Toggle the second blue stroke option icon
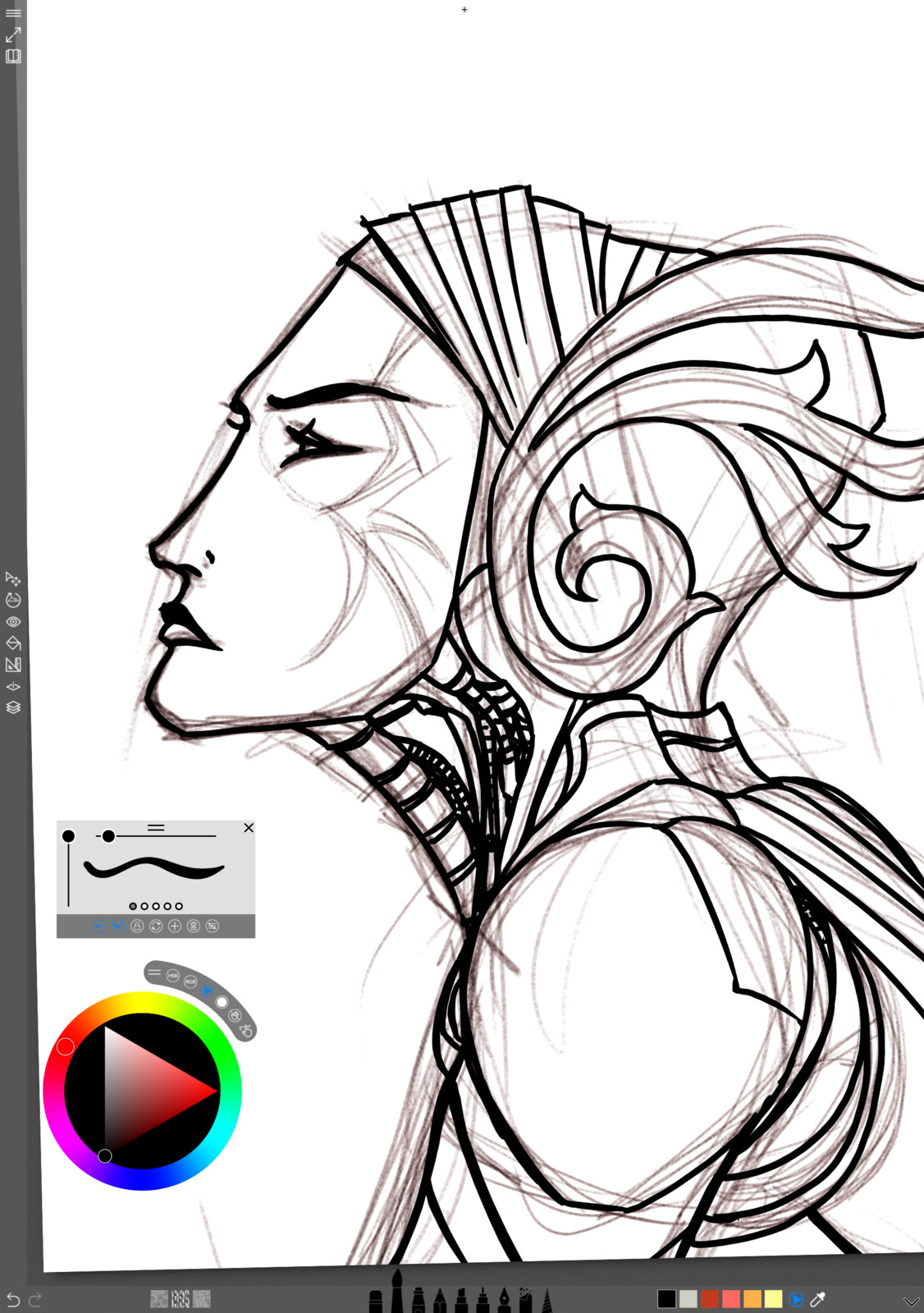Screen dimensions: 924x1313 coord(118,926)
